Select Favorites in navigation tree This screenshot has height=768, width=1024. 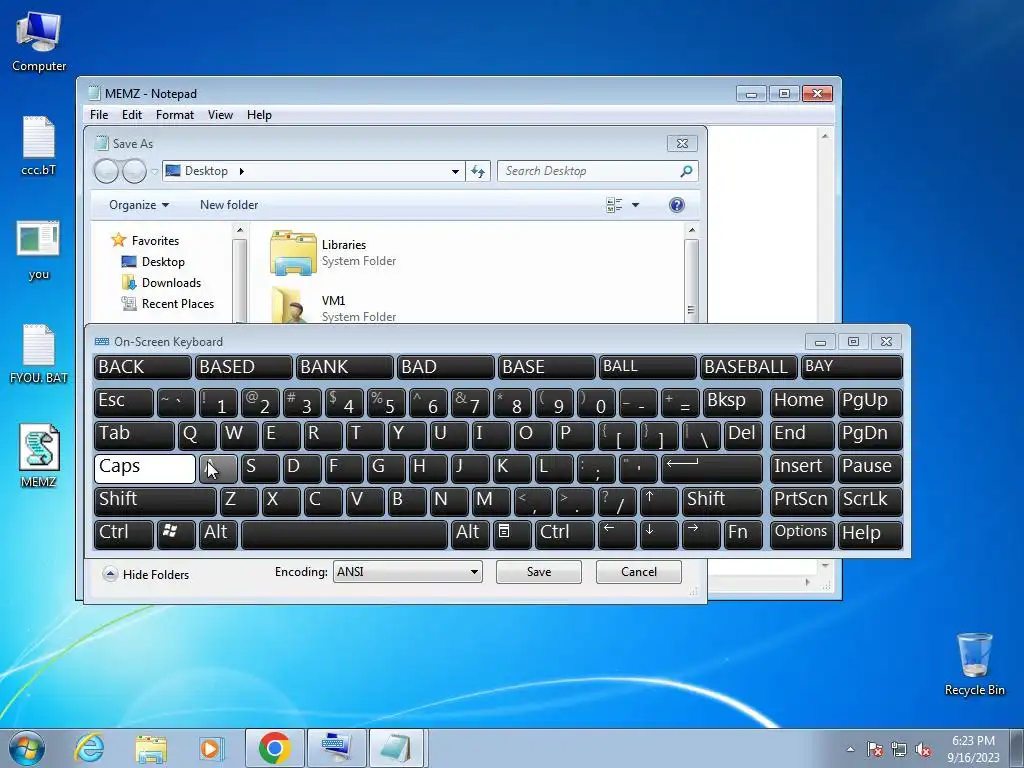coord(155,241)
